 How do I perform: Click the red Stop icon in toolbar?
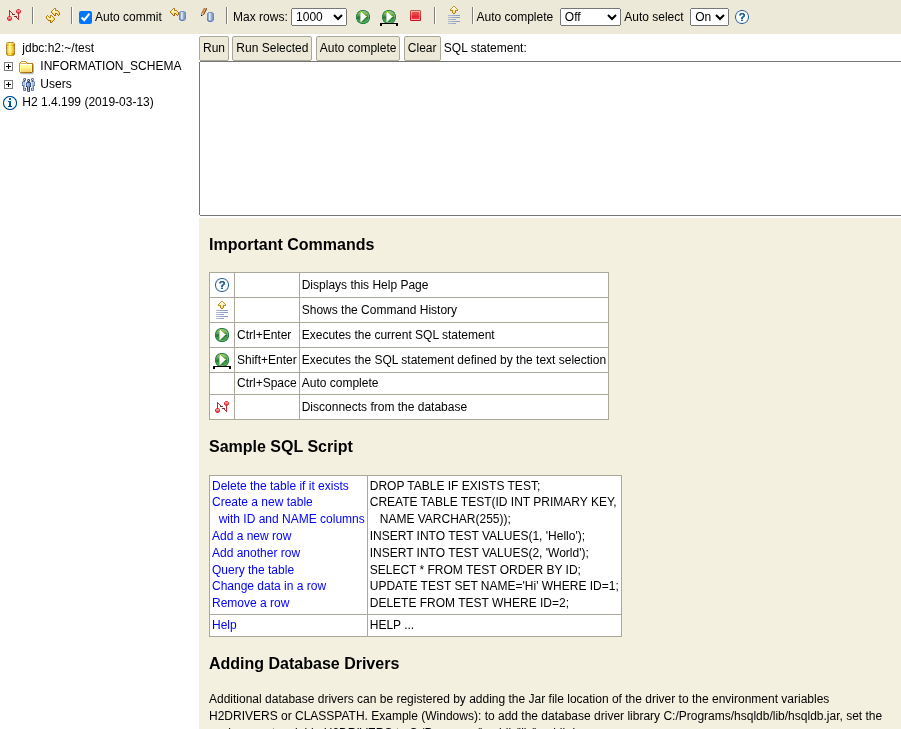click(x=415, y=16)
